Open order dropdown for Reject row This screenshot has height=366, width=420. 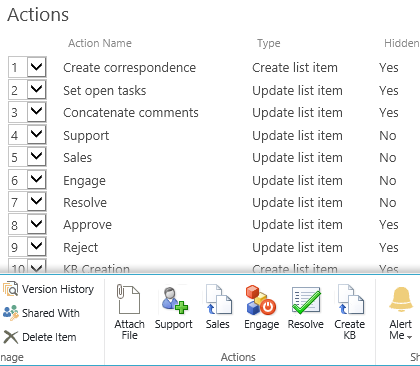[x=36, y=247]
